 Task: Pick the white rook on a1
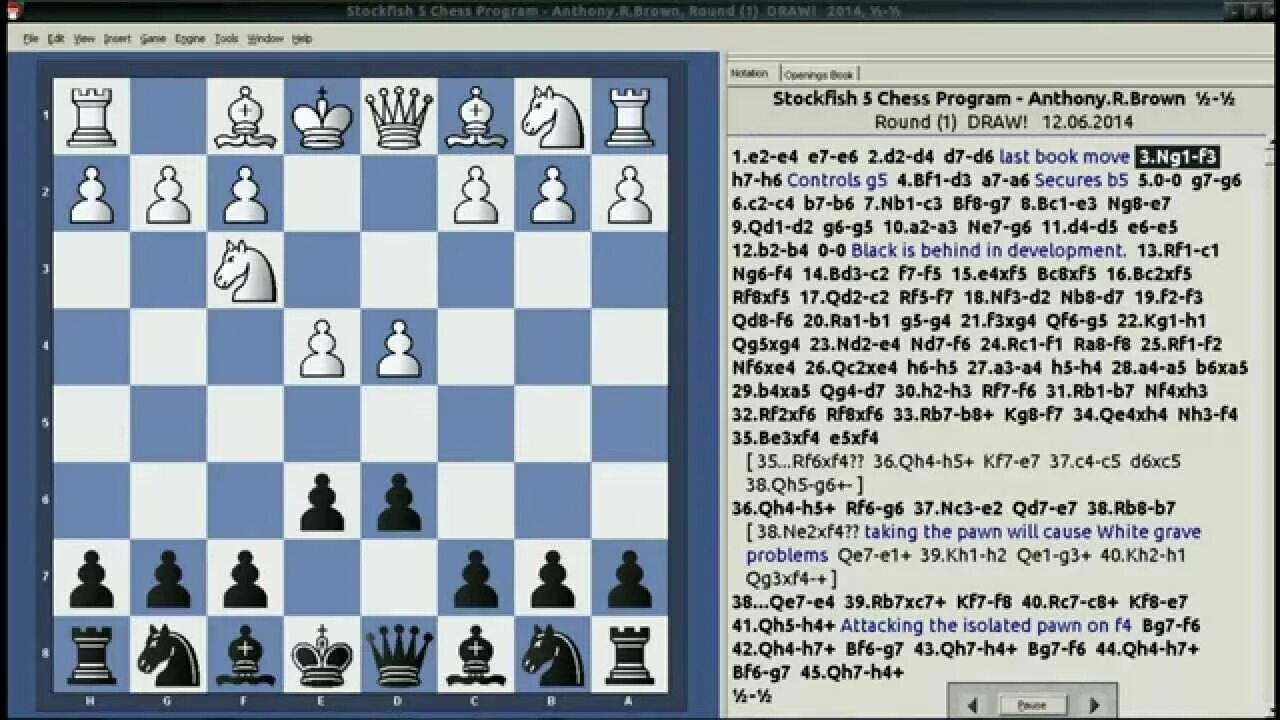tap(629, 116)
